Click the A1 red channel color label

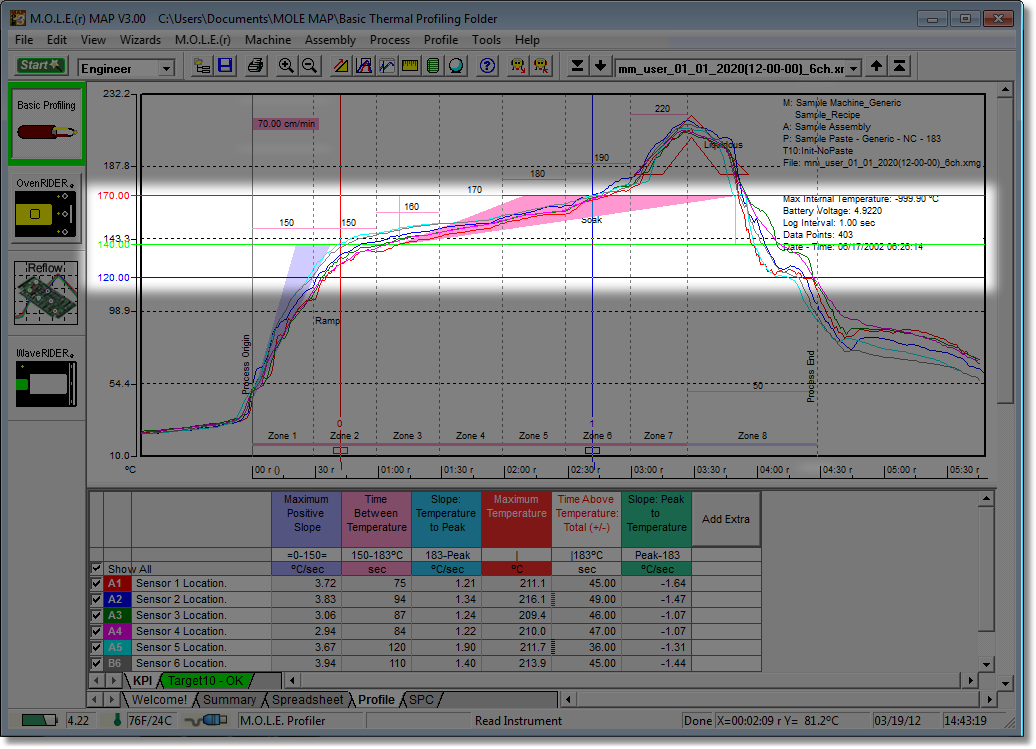pyautogui.click(x=115, y=583)
